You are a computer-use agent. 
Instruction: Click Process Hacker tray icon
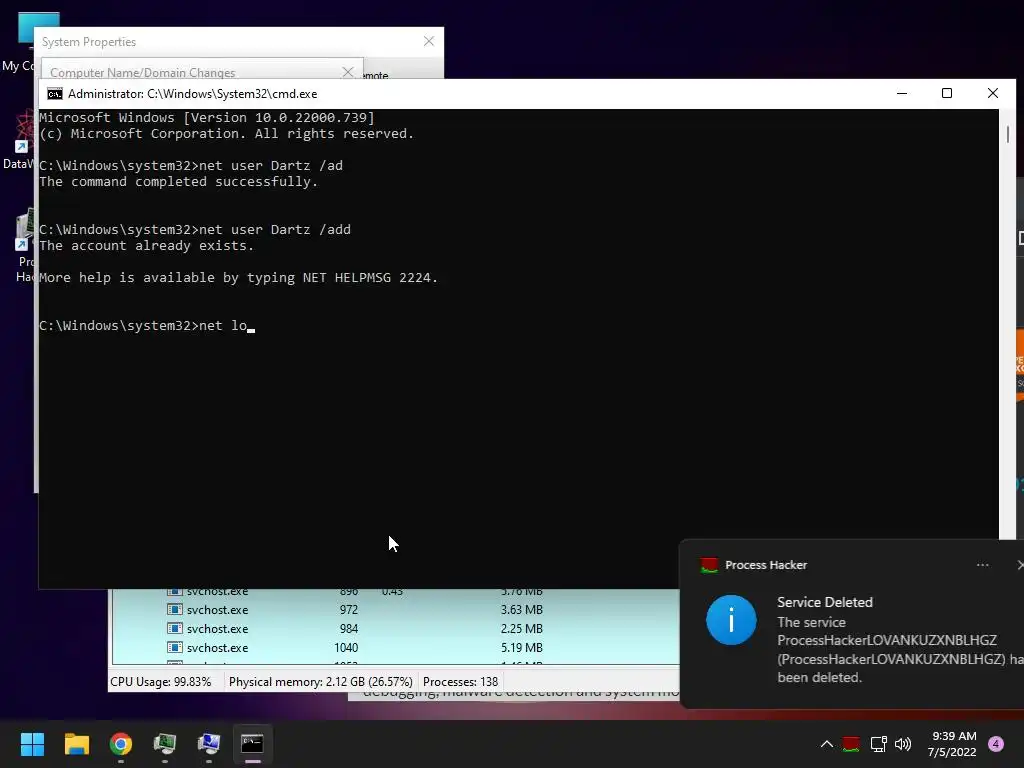pos(851,744)
